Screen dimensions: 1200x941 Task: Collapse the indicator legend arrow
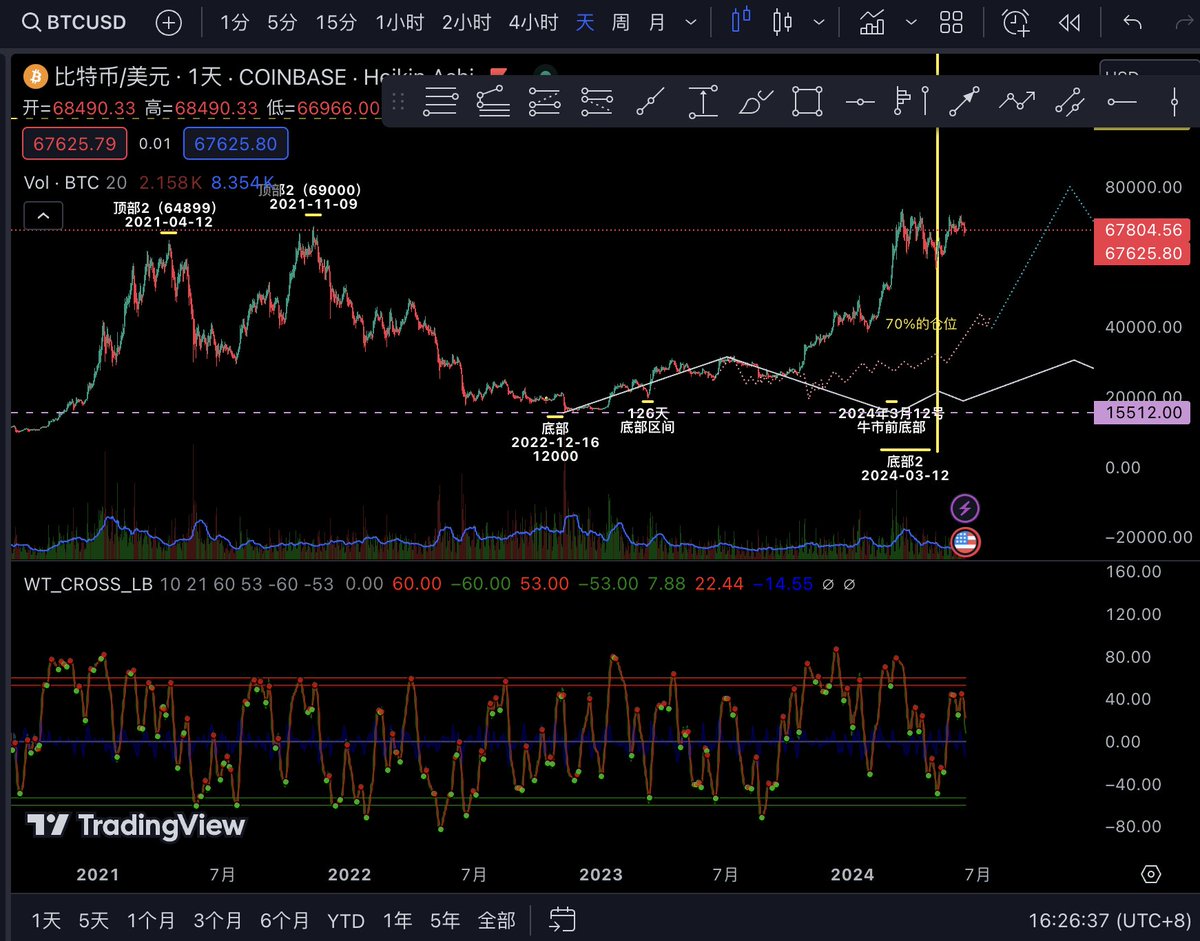[x=42, y=214]
